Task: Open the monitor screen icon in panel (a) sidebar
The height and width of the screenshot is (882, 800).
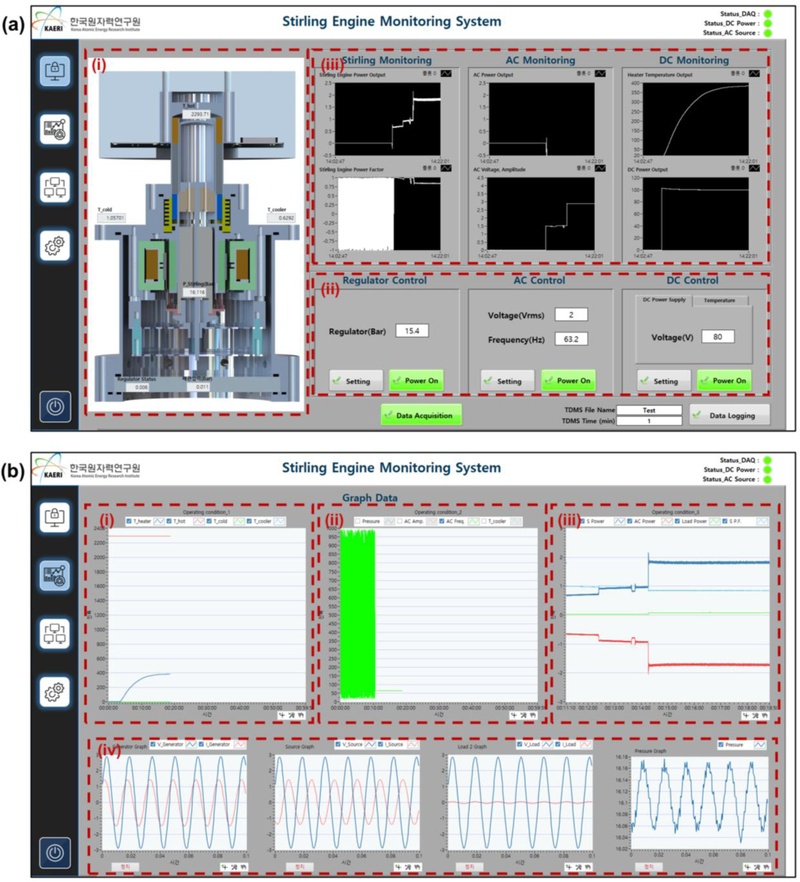Action: click(x=55, y=71)
